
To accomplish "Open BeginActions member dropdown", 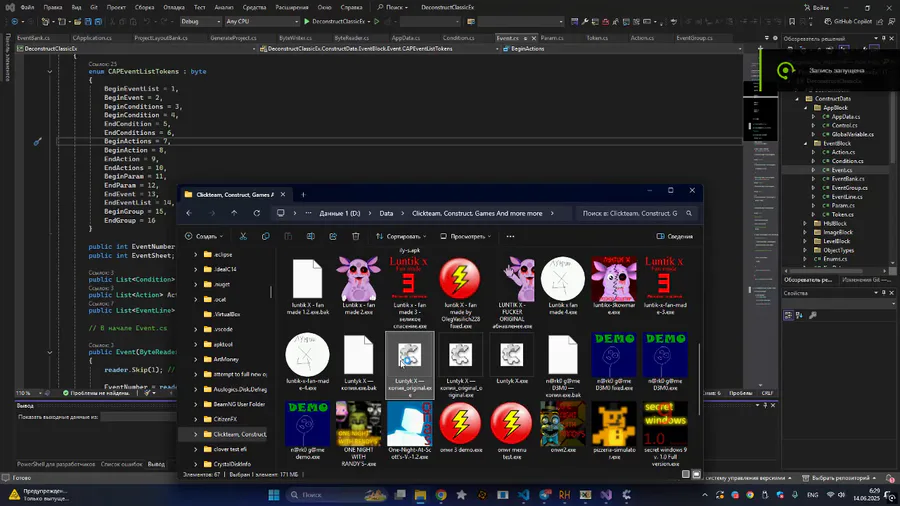I will pos(622,49).
